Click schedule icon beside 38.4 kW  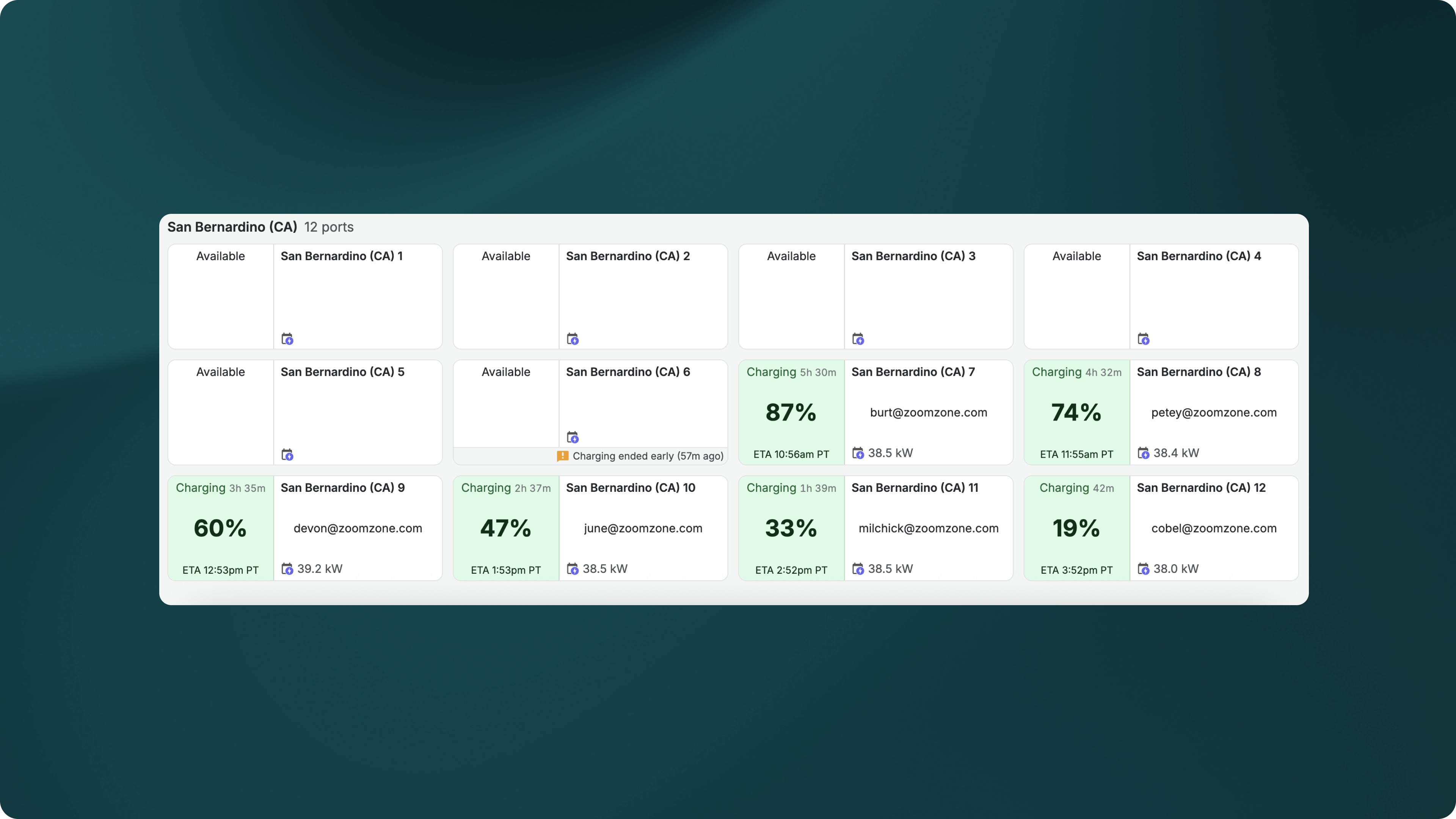pos(1144,453)
